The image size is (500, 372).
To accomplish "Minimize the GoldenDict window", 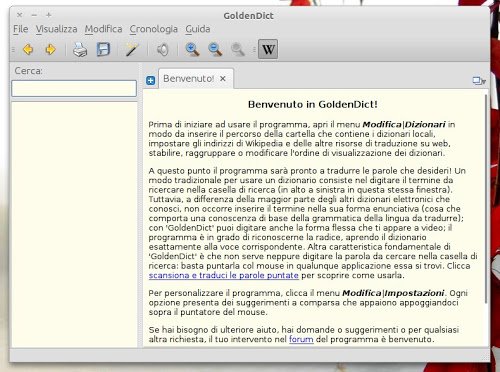I will coord(34,15).
